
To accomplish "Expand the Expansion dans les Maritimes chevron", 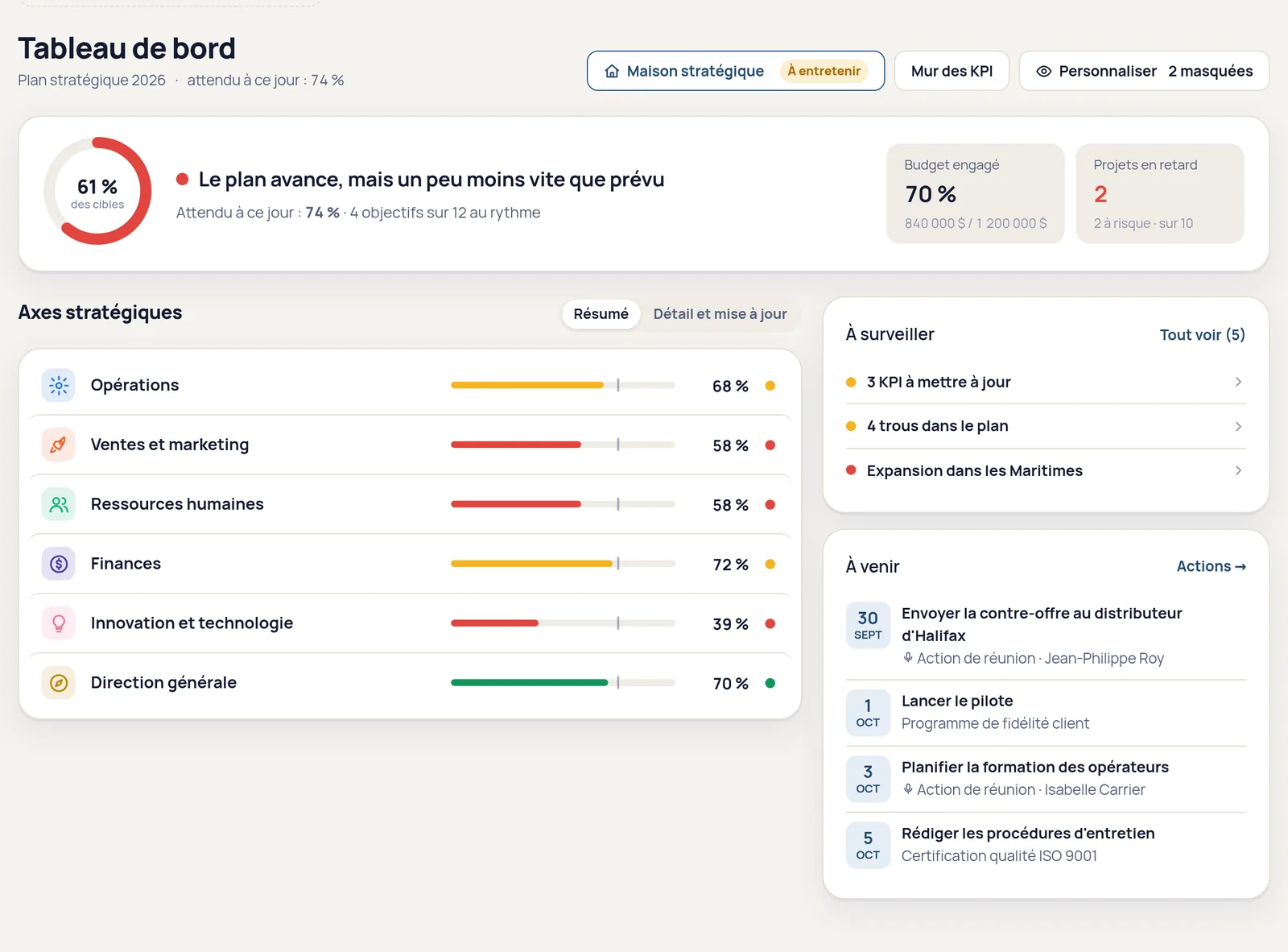I will click(x=1238, y=470).
